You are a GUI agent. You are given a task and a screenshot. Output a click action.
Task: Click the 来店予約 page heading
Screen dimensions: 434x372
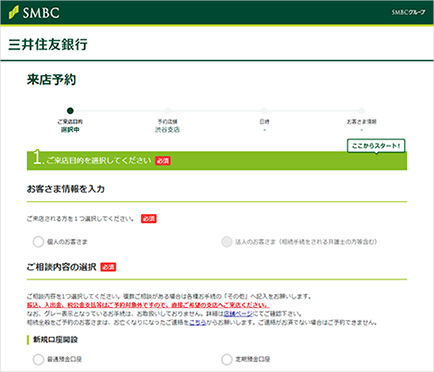point(52,80)
